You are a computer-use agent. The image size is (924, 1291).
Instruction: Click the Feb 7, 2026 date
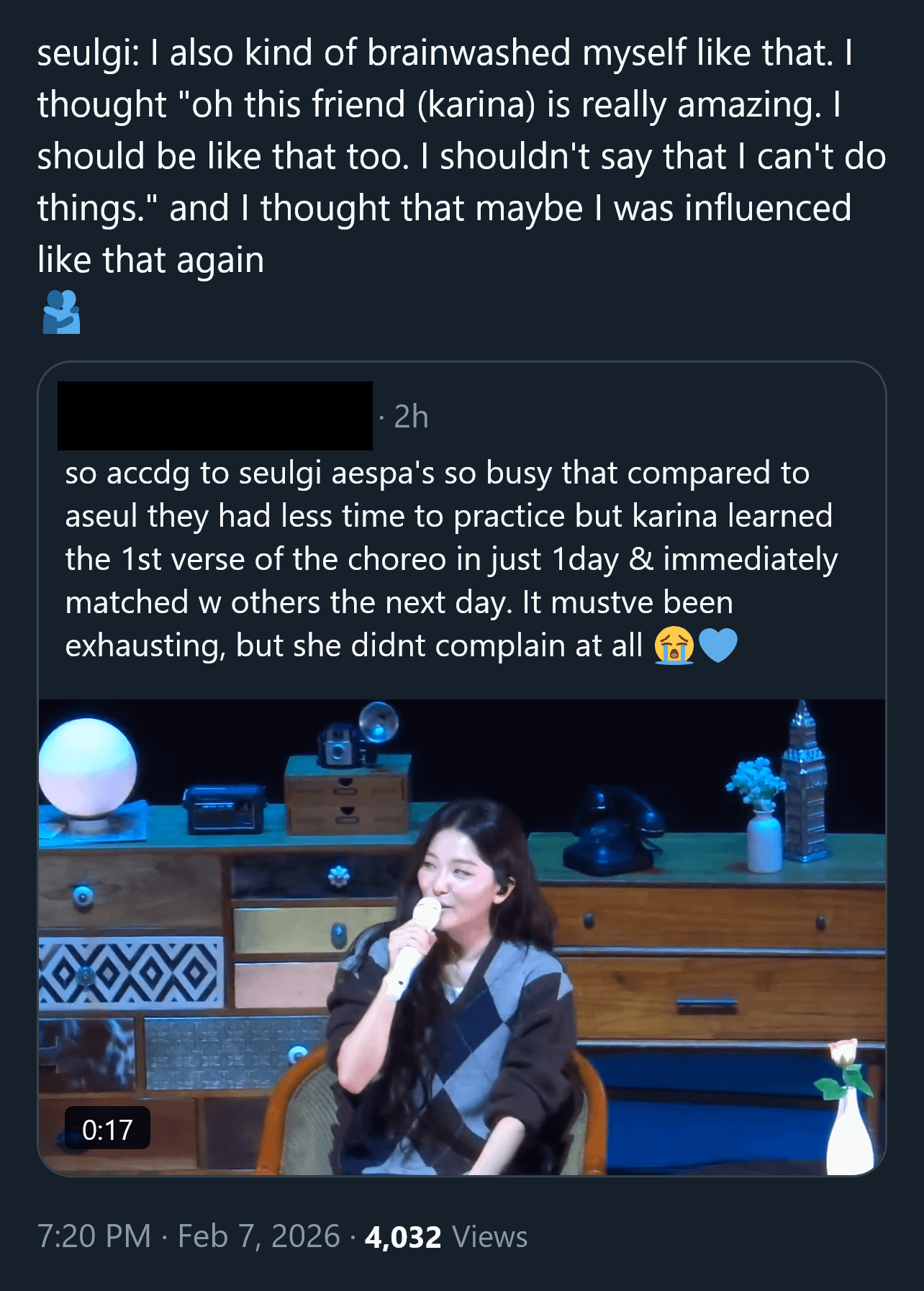point(258,1236)
